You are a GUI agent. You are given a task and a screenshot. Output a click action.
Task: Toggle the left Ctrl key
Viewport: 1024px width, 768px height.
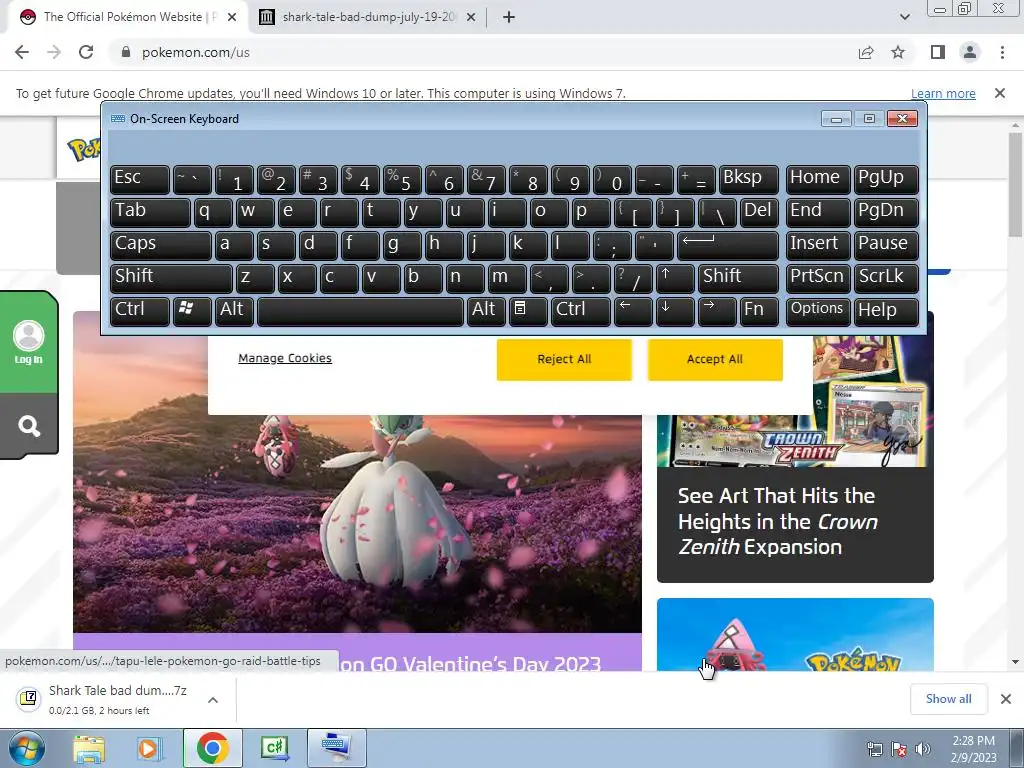tap(140, 311)
